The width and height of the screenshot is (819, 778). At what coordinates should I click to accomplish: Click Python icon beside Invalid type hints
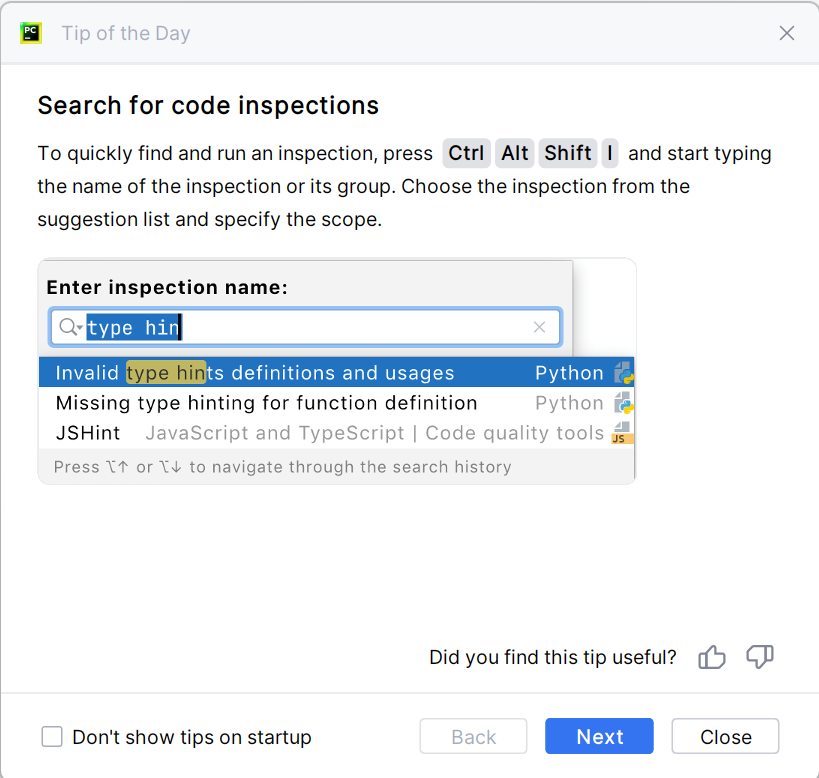pos(624,373)
